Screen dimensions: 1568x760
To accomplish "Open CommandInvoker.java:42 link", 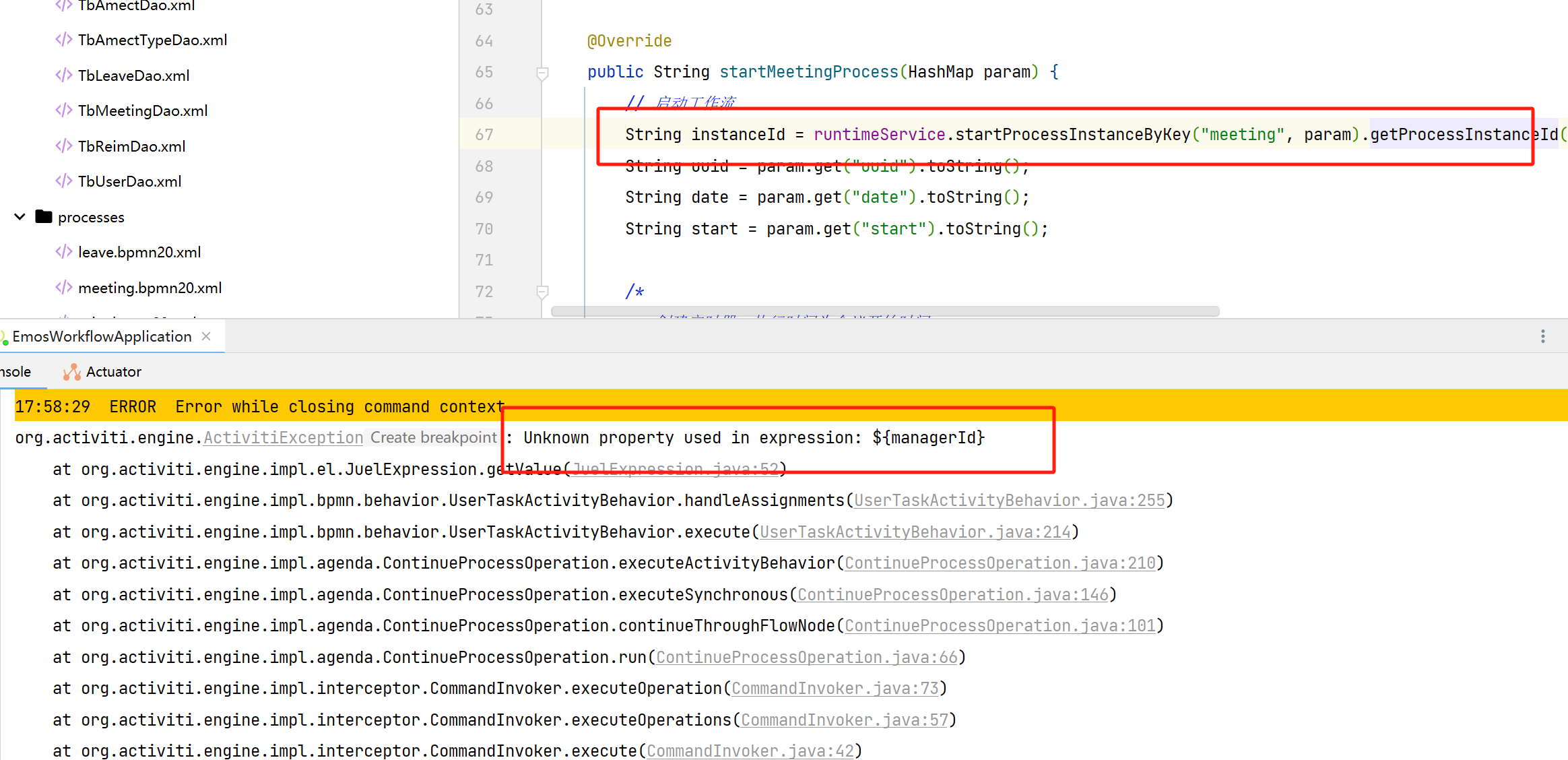I will [x=750, y=751].
